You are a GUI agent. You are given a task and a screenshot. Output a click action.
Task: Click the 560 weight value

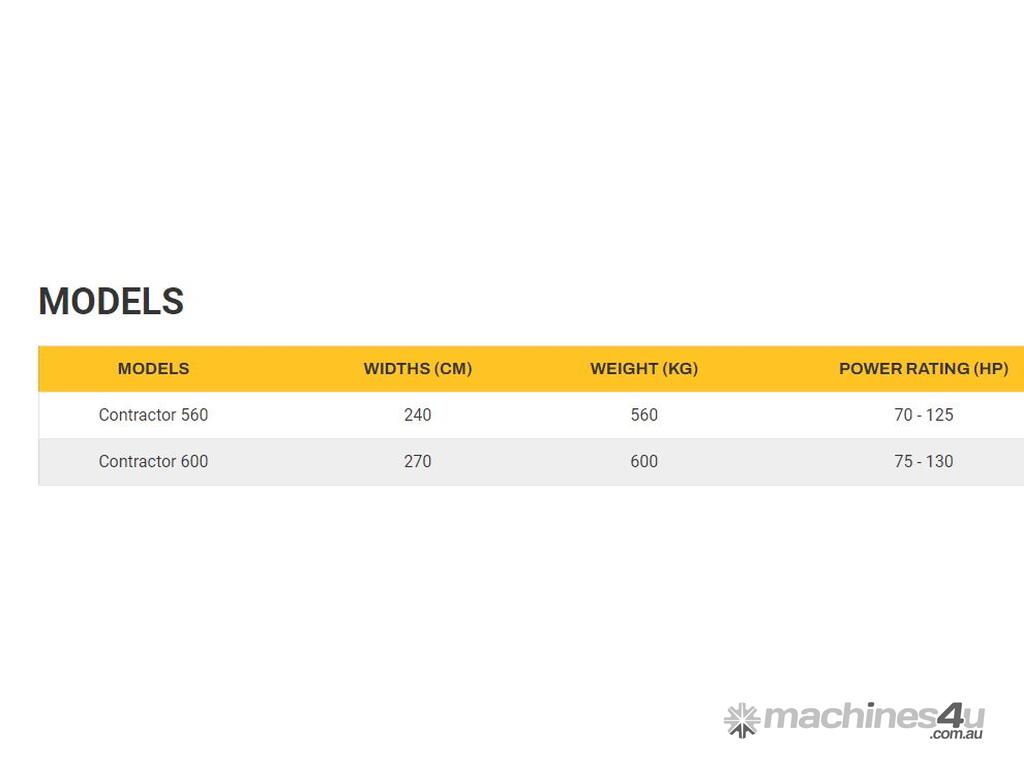coord(644,415)
